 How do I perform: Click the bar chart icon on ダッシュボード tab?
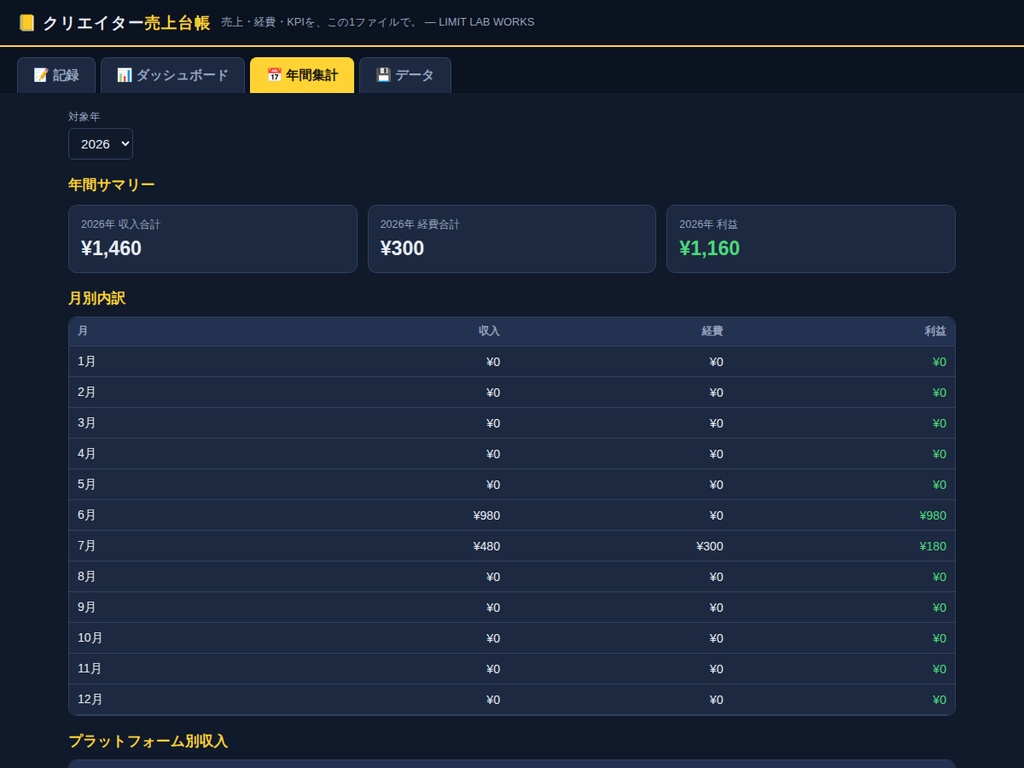124,75
